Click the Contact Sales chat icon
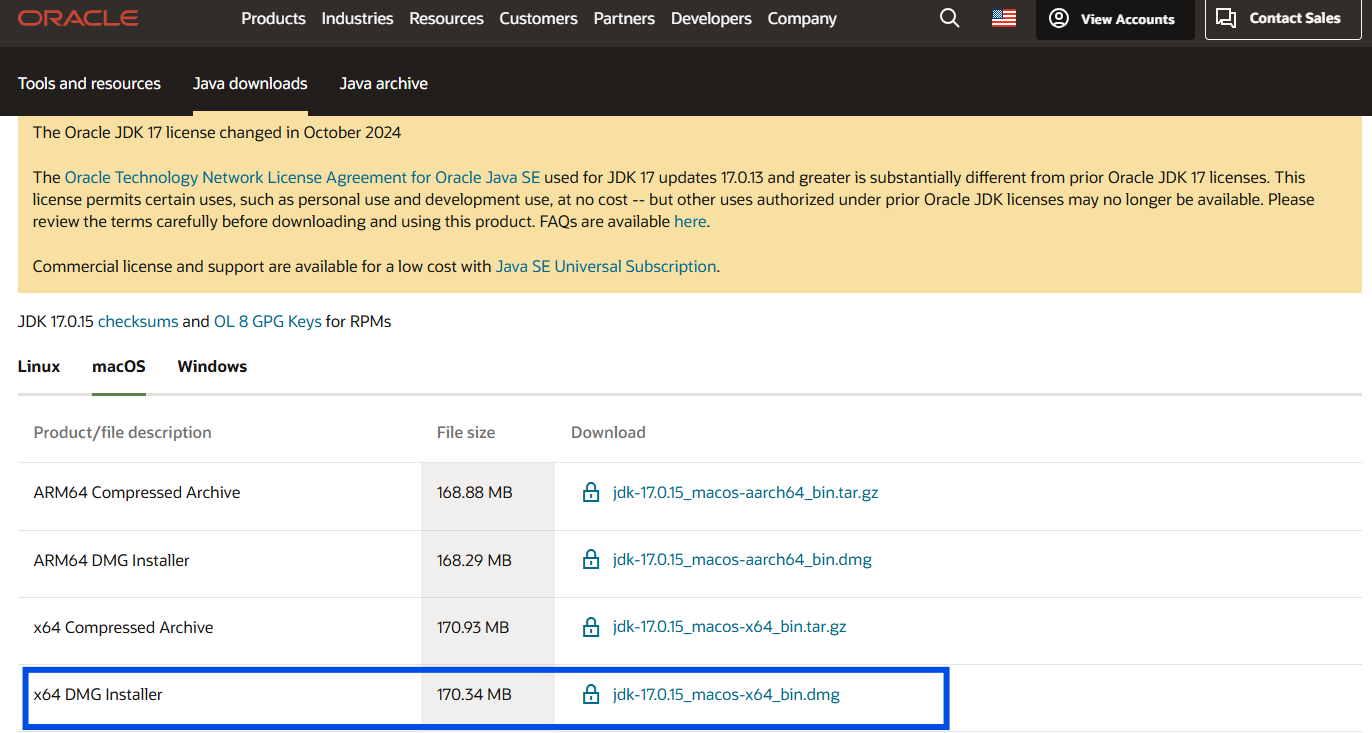 pos(1226,18)
